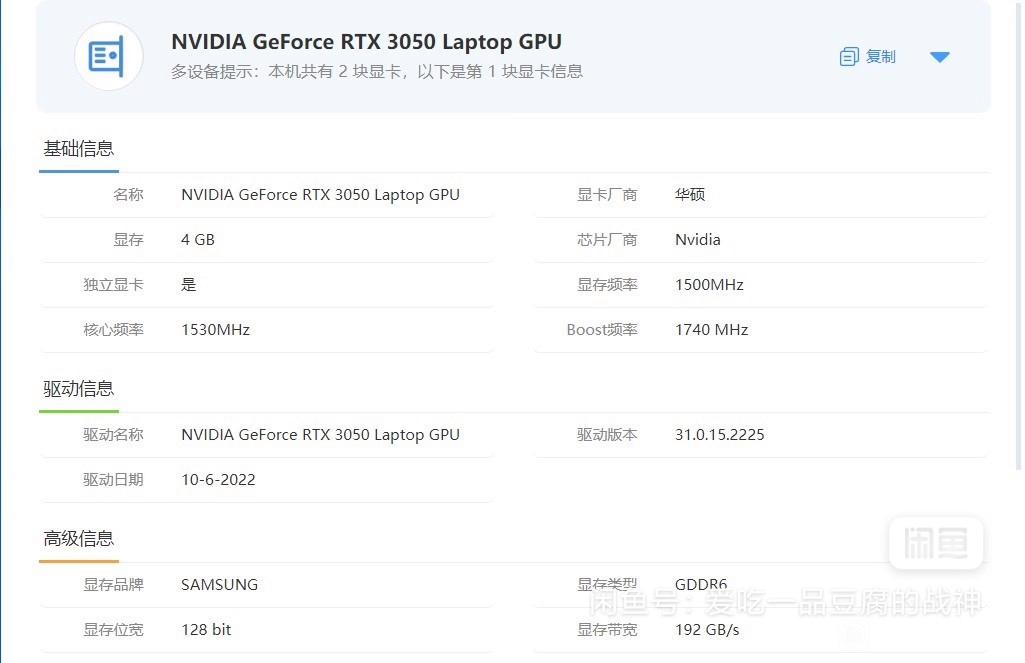Click the 显存频率 value 1500MHz
1025x663 pixels.
pos(709,285)
